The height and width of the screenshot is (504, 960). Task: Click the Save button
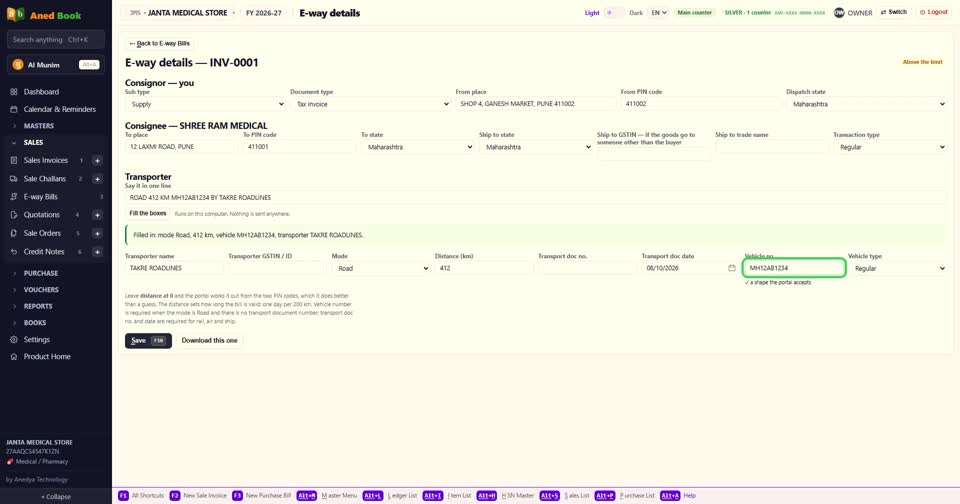coord(148,340)
